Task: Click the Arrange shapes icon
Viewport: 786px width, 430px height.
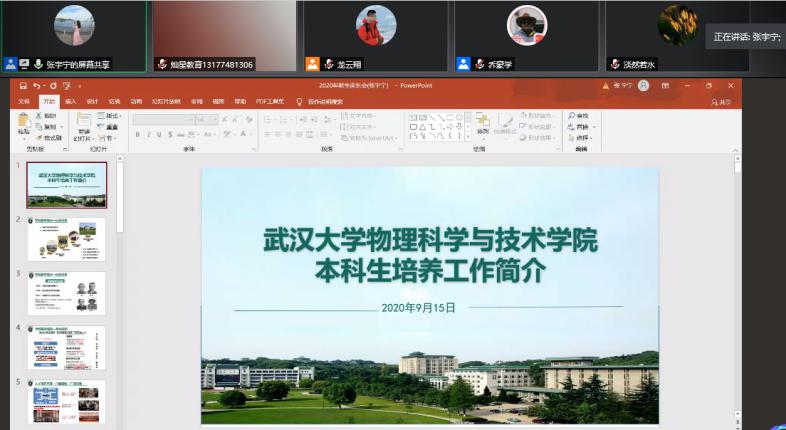Action: coord(483,123)
